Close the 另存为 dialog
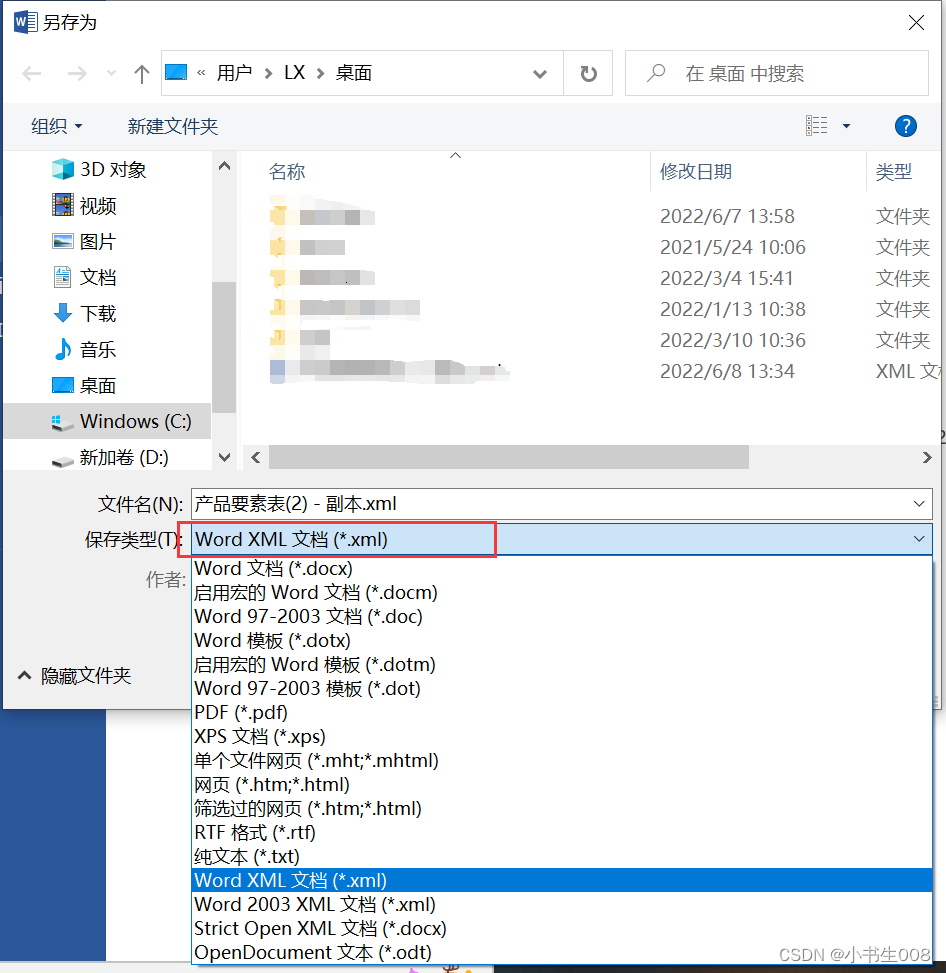The width and height of the screenshot is (946, 973). tap(916, 23)
